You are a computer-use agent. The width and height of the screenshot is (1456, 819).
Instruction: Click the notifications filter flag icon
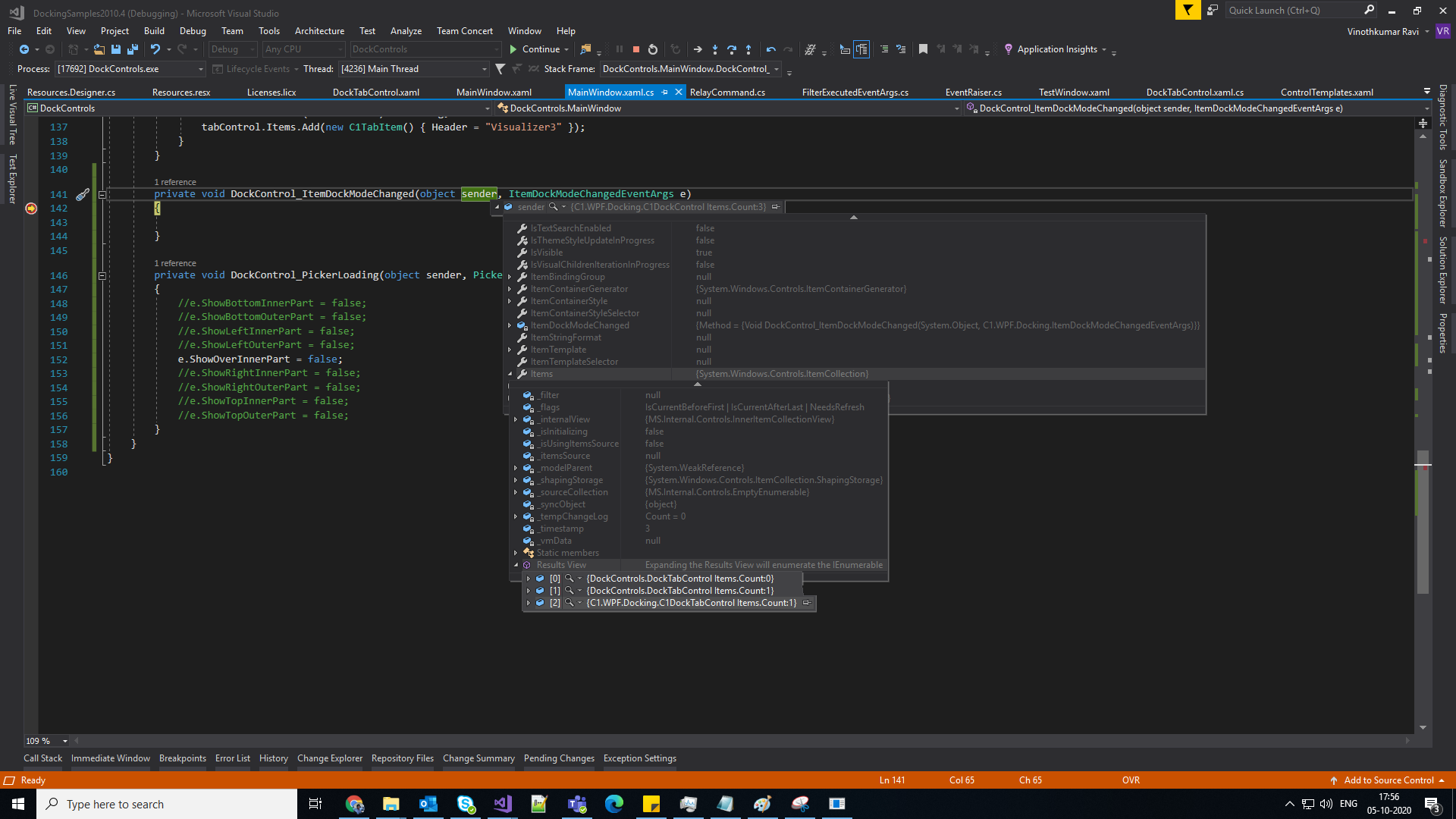click(x=1188, y=10)
